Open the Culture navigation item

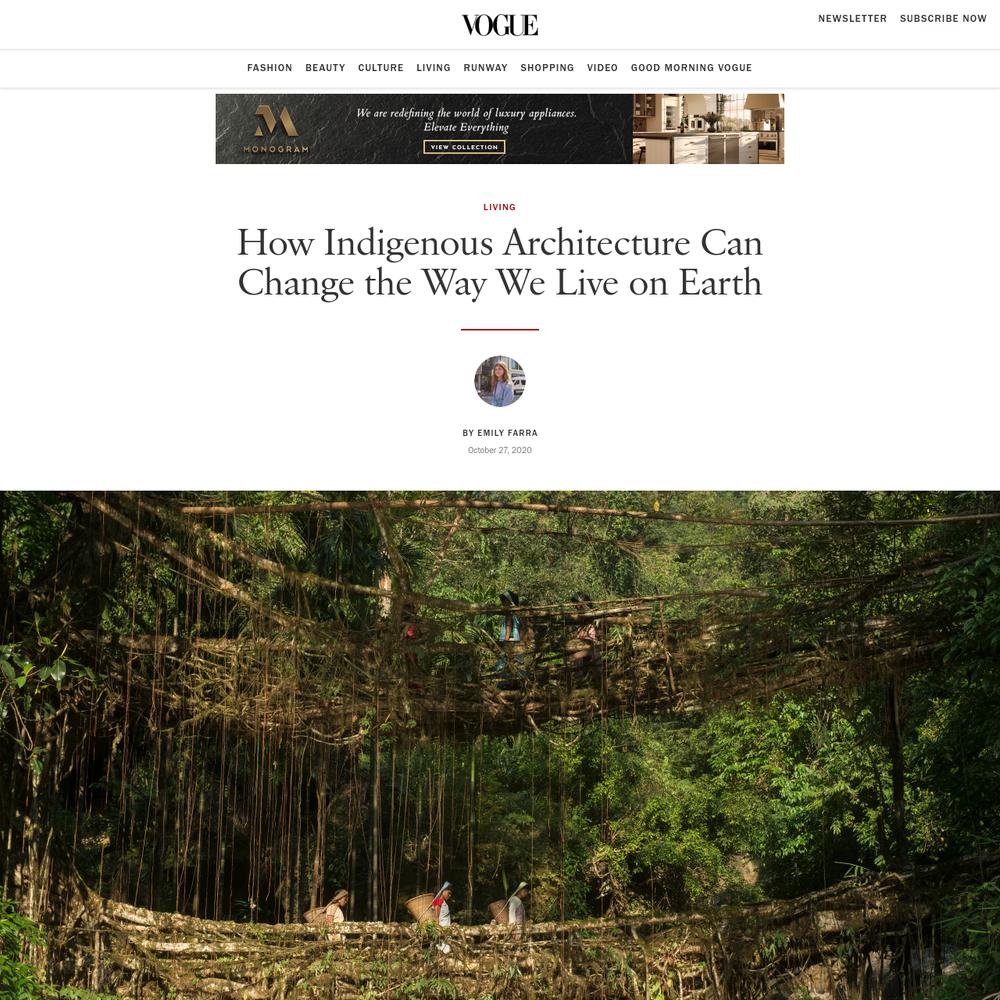pos(381,68)
